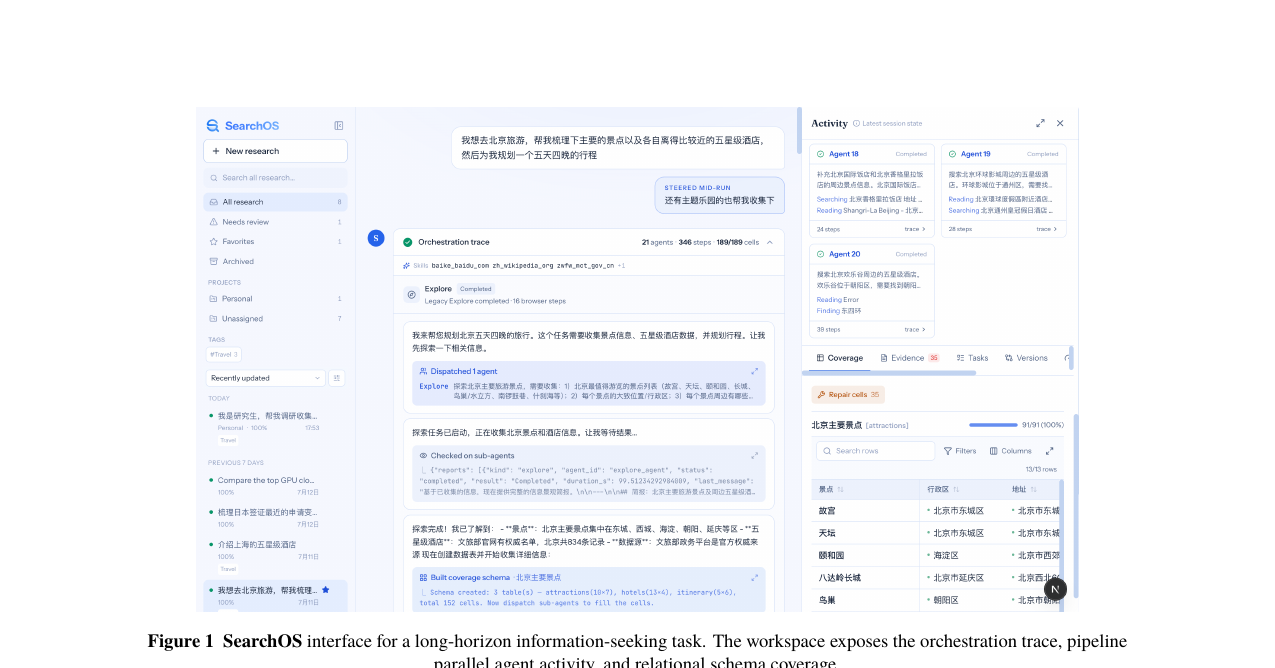Expand the attractions table to fullscreen
Viewport: 1275px width, 668px height.
click(x=1049, y=451)
